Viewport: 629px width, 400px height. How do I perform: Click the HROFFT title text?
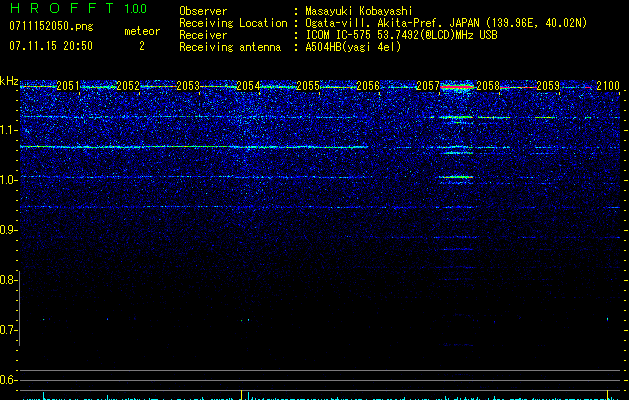(62, 8)
